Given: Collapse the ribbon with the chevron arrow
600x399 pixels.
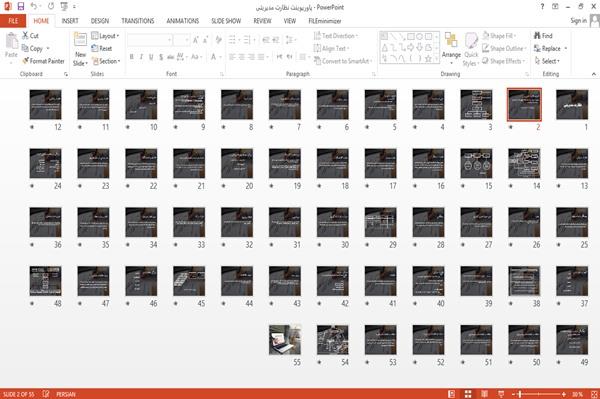Looking at the screenshot, I should (x=594, y=74).
